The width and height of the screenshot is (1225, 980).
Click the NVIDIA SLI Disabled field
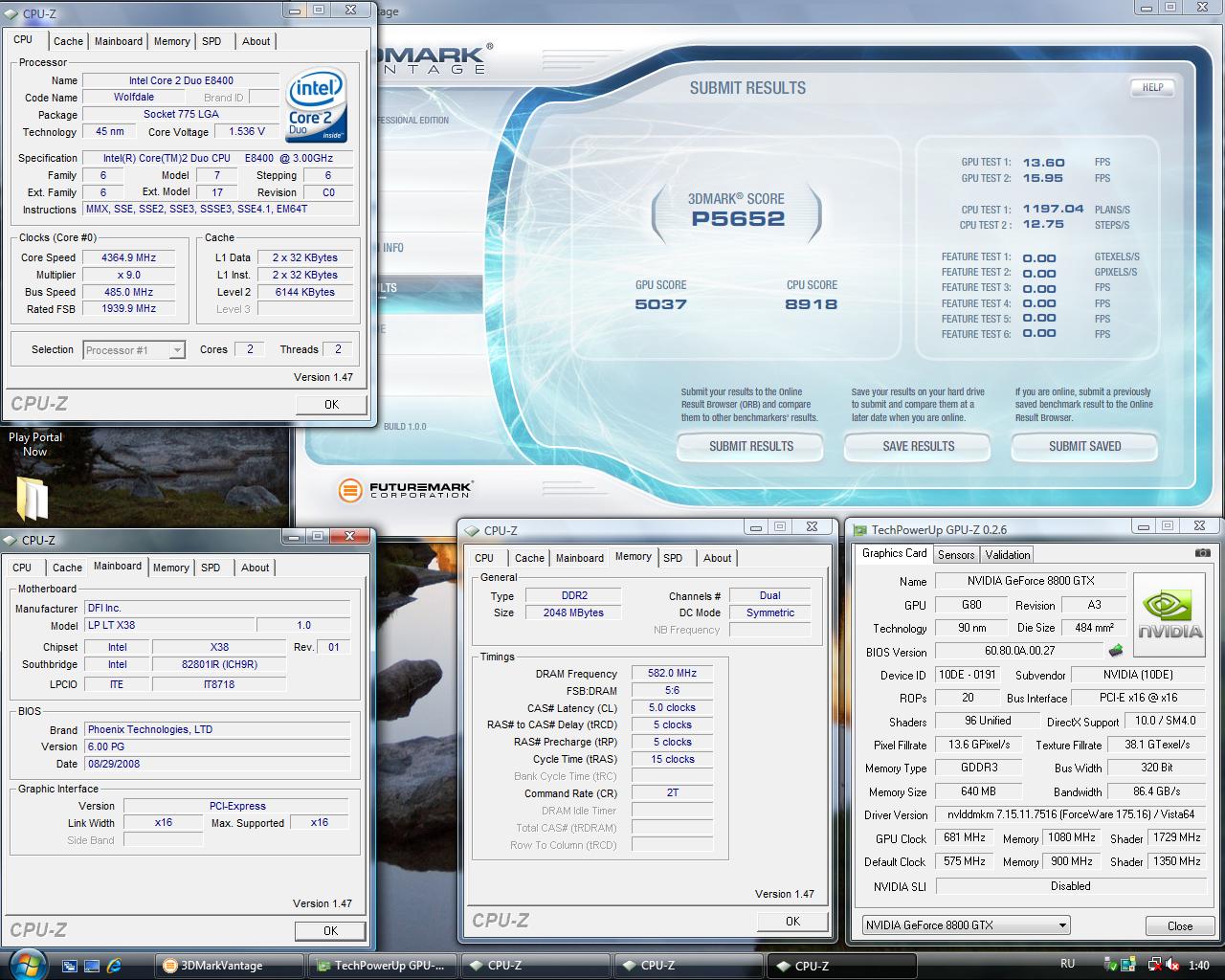pos(1071,886)
